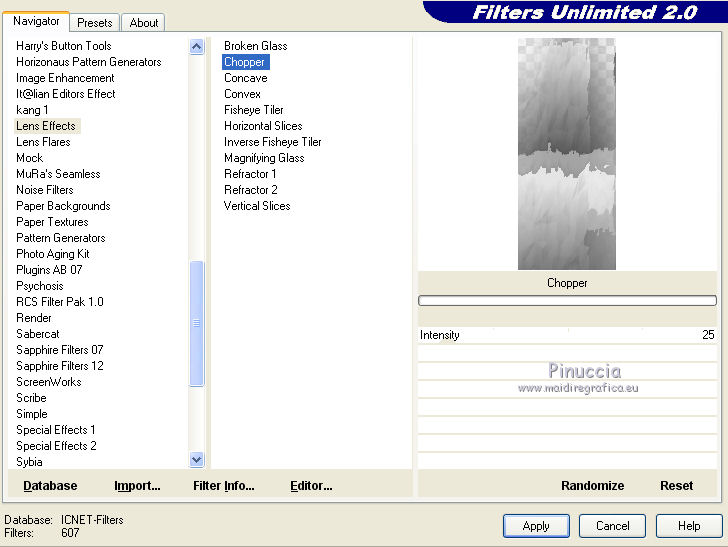Select Image Enhancement category
This screenshot has height=547, width=728.
click(65, 78)
